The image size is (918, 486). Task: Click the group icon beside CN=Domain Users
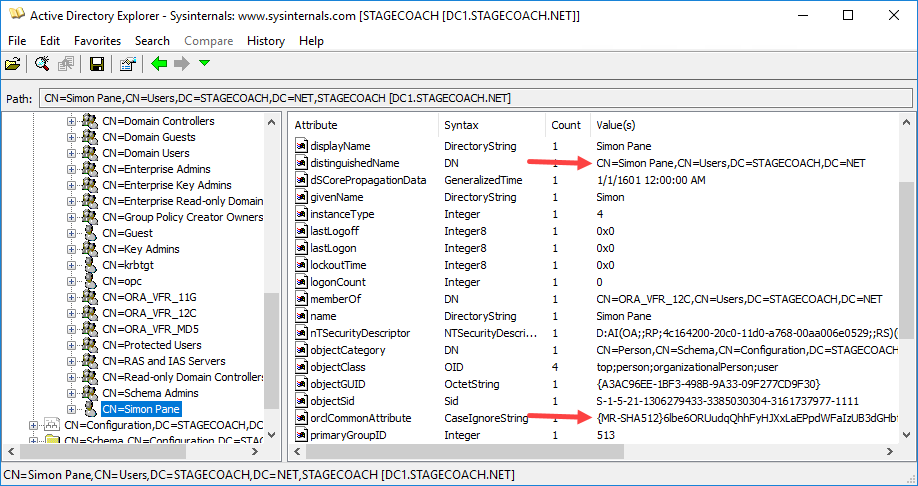[89, 153]
